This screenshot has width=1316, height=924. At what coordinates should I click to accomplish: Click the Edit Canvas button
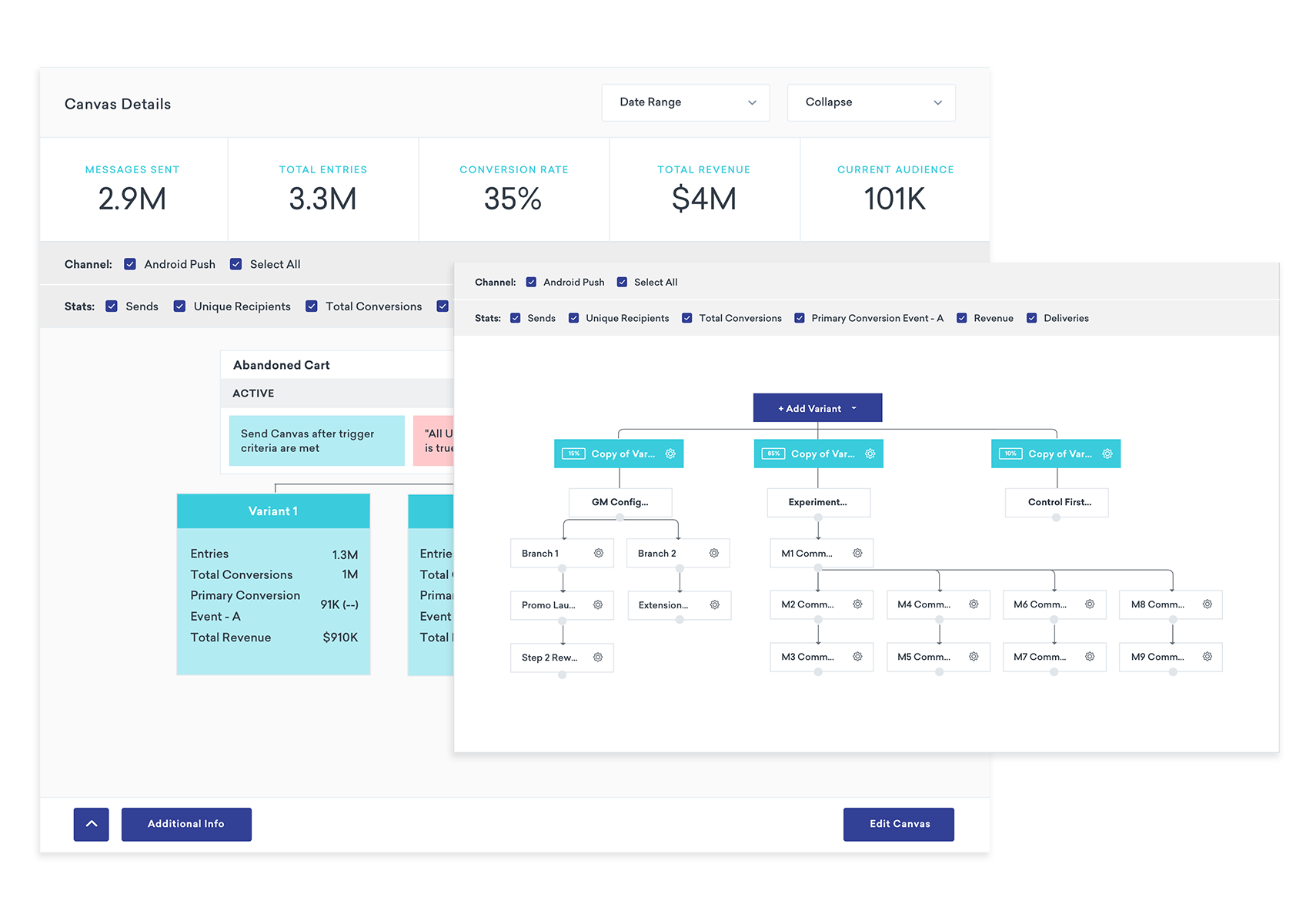[899, 824]
